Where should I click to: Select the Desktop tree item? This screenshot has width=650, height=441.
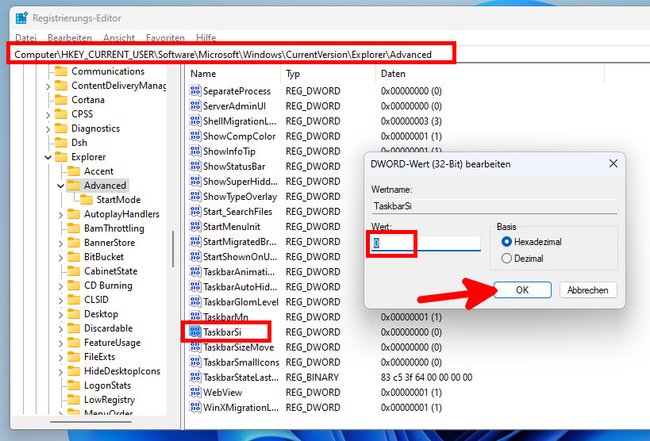click(x=101, y=314)
